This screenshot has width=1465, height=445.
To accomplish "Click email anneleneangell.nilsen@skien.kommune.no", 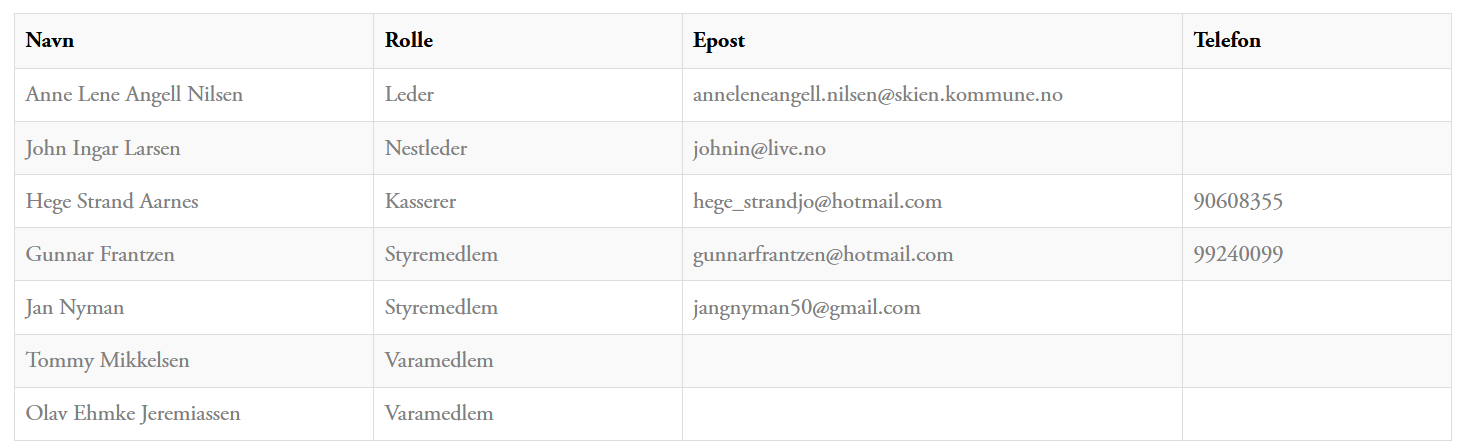I will (x=877, y=95).
